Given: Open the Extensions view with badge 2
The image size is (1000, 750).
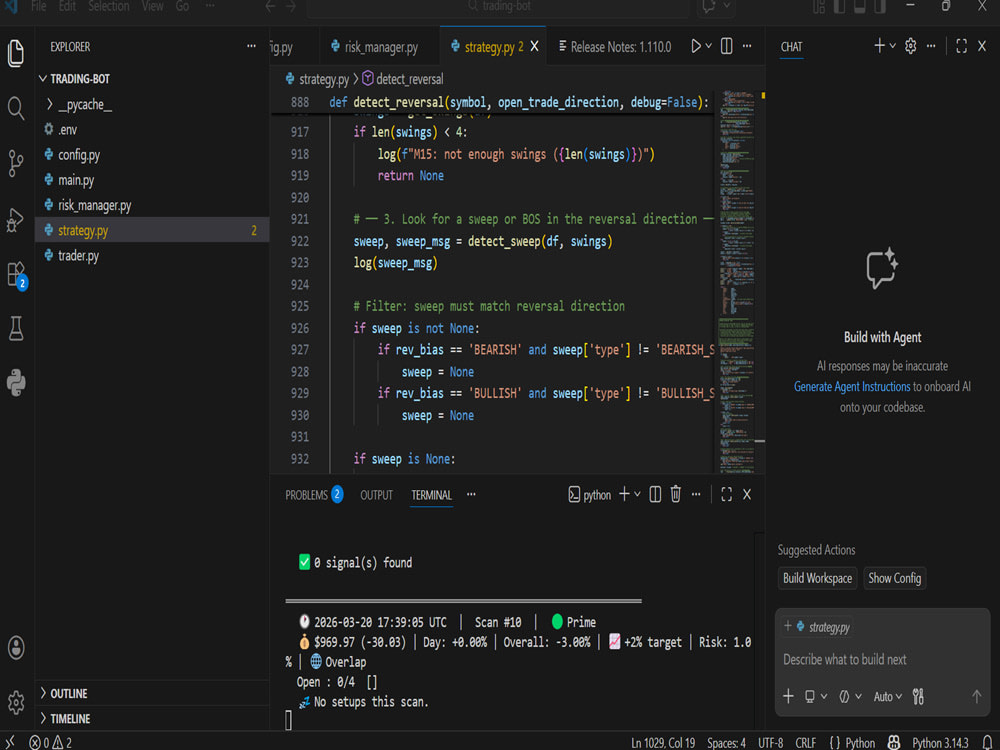Looking at the screenshot, I should tap(16, 275).
